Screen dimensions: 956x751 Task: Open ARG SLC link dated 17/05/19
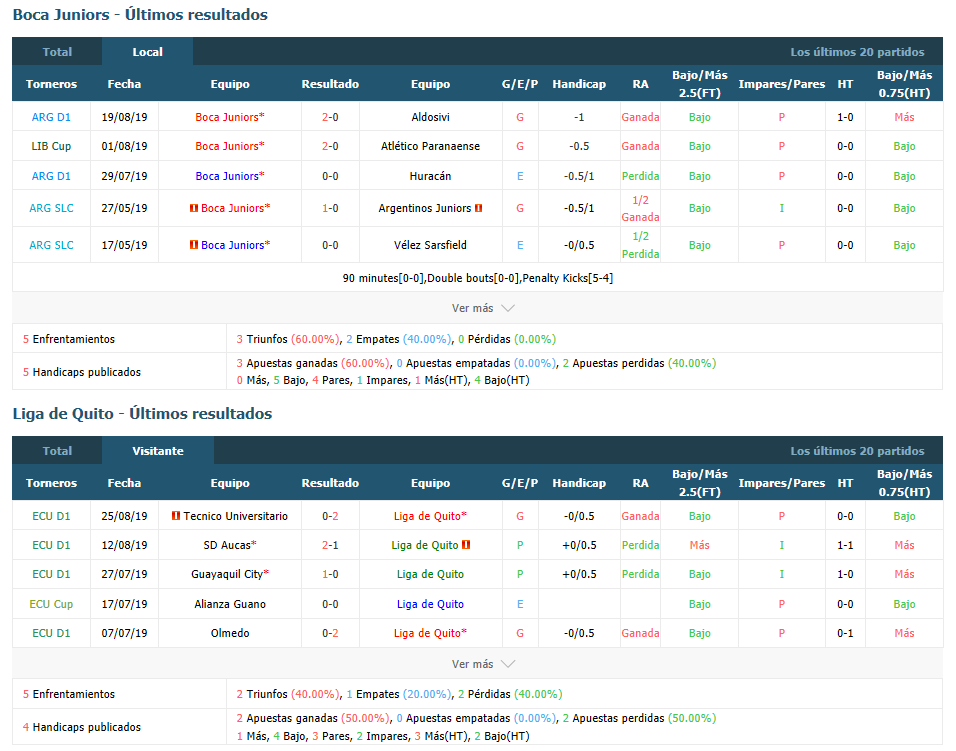[51, 245]
